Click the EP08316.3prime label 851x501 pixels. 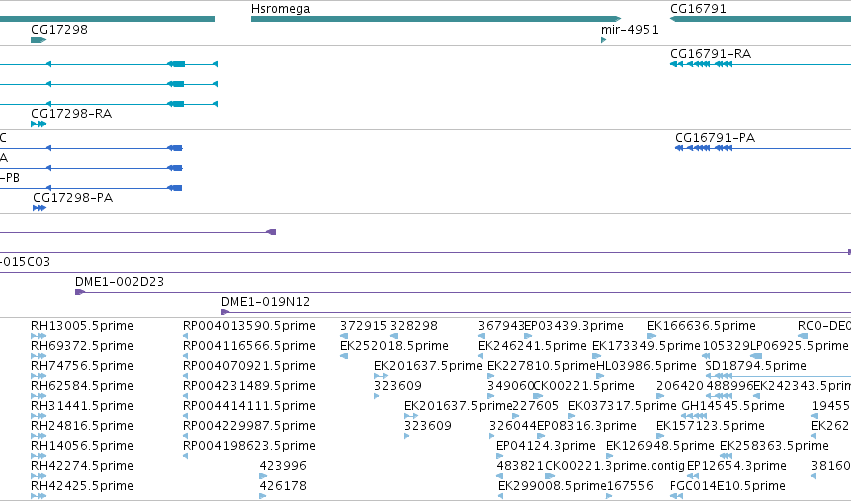587,426
